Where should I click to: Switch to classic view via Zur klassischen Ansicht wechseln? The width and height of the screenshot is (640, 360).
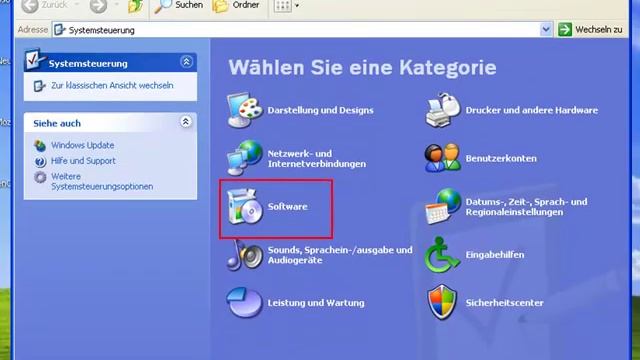pyautogui.click(x=112, y=85)
